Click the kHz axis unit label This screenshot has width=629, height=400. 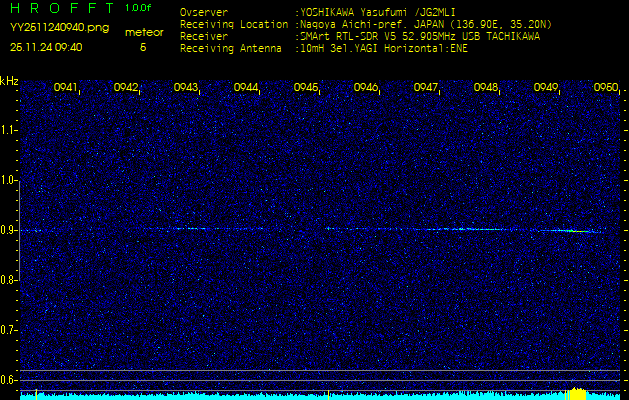[x=9, y=81]
